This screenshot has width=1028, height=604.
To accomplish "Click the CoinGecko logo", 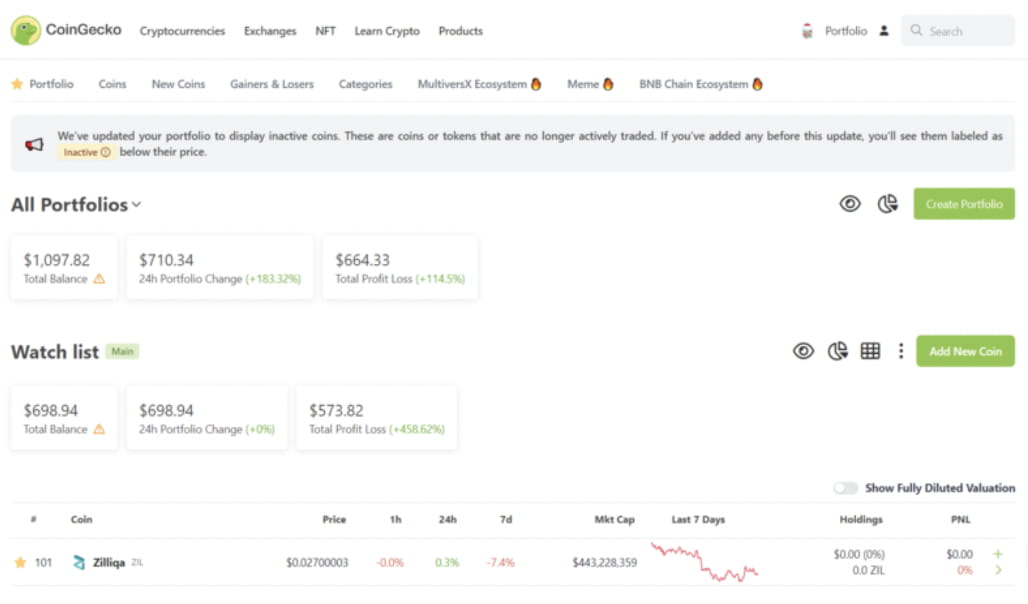I will pos(66,30).
